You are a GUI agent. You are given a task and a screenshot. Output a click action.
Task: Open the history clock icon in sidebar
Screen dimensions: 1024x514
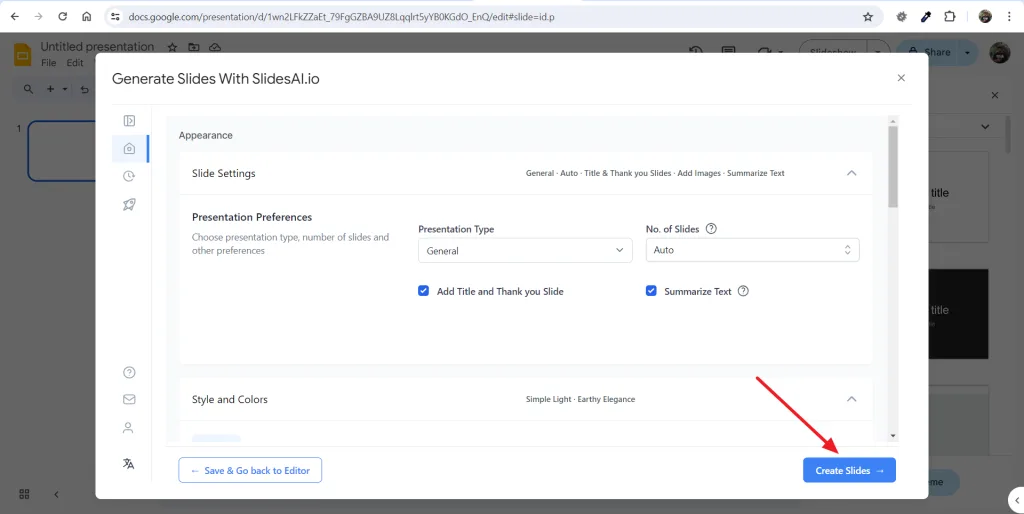pos(129,176)
